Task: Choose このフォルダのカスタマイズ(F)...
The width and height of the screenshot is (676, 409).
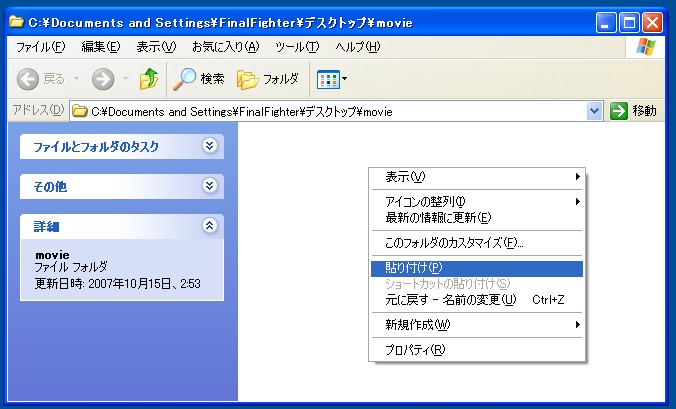Action: point(477,243)
